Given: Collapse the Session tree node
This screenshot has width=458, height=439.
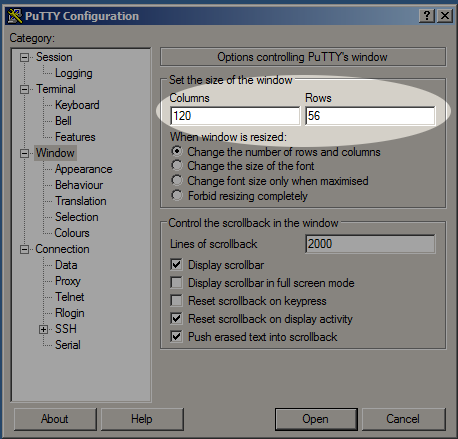Looking at the screenshot, I should 24,57.
